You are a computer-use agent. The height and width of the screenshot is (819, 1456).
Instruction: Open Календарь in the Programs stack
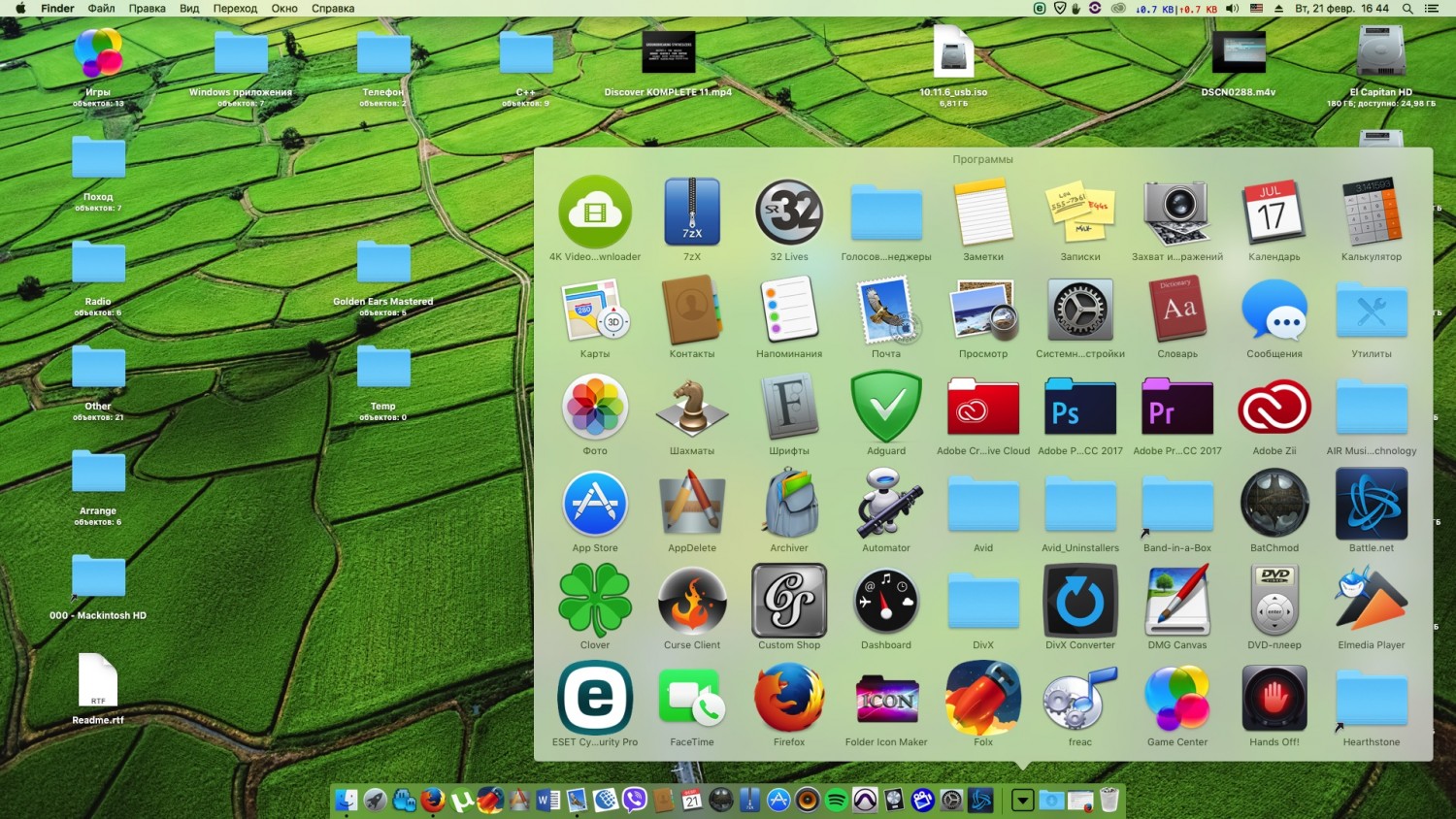pyautogui.click(x=1274, y=212)
